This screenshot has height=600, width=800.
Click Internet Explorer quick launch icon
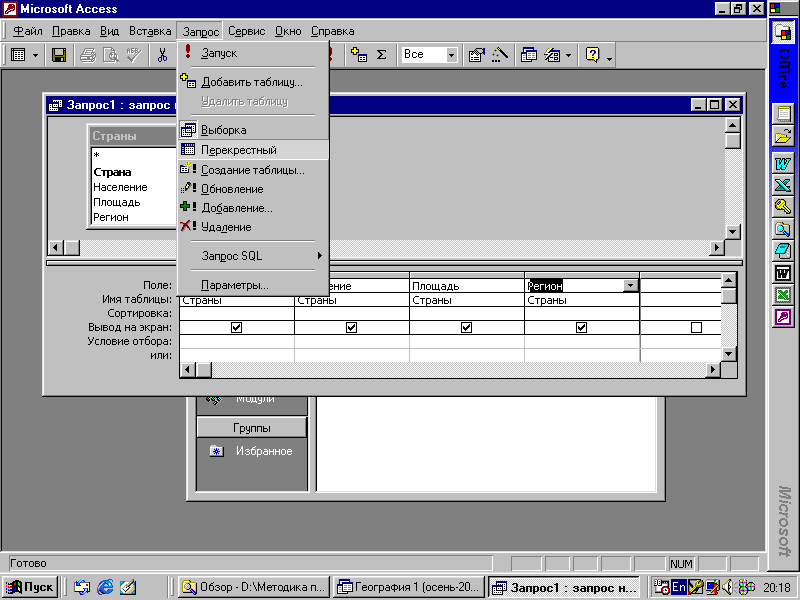tap(105, 587)
